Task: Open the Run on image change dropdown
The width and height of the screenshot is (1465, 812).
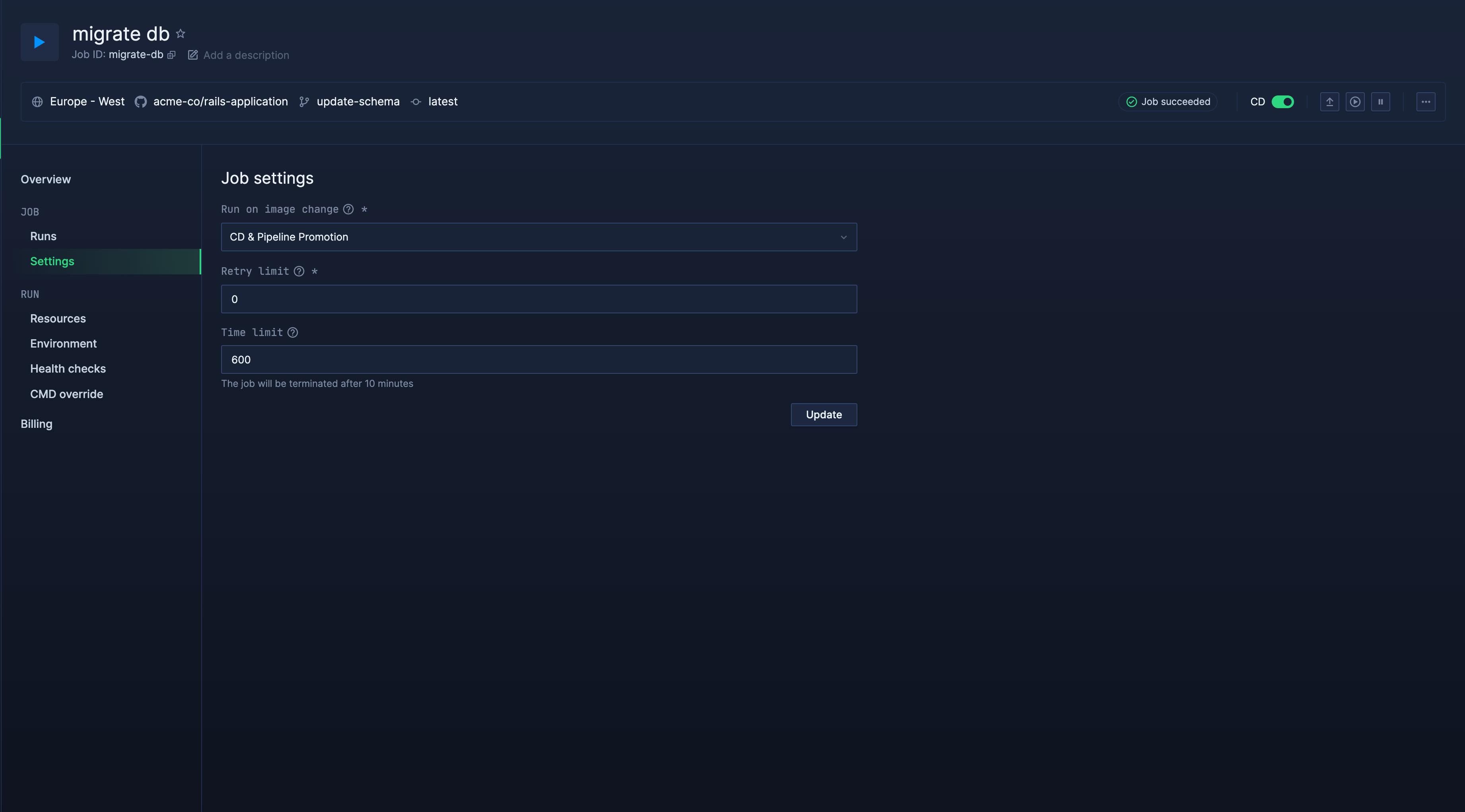Action: pos(538,237)
